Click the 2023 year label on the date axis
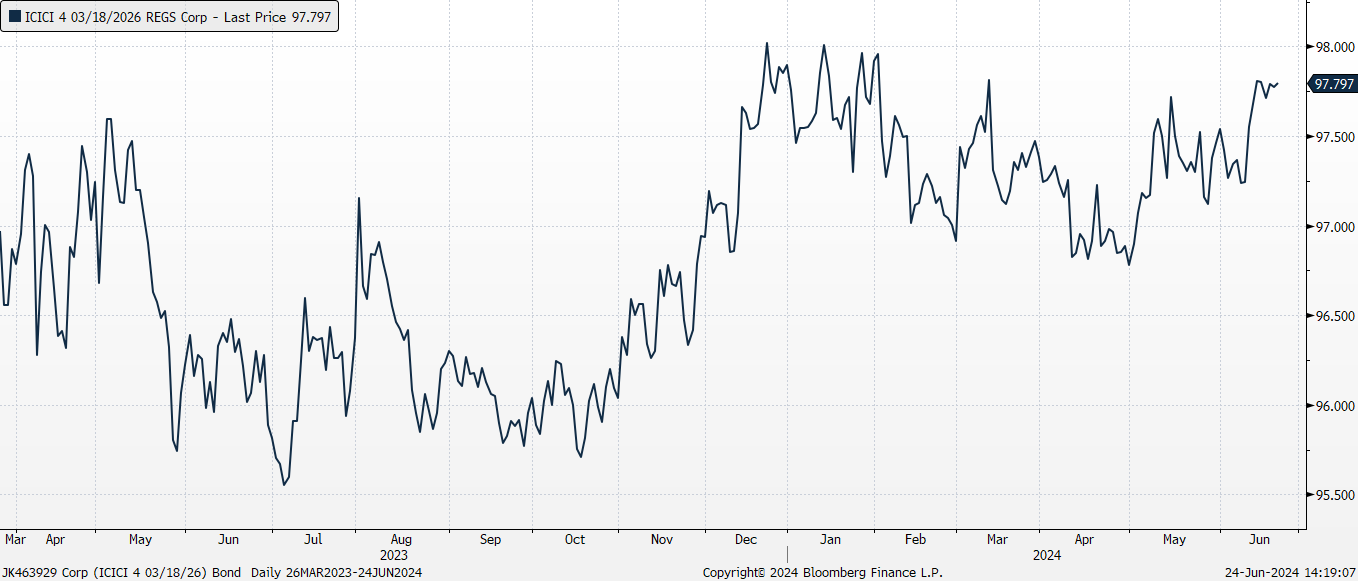 [394, 554]
